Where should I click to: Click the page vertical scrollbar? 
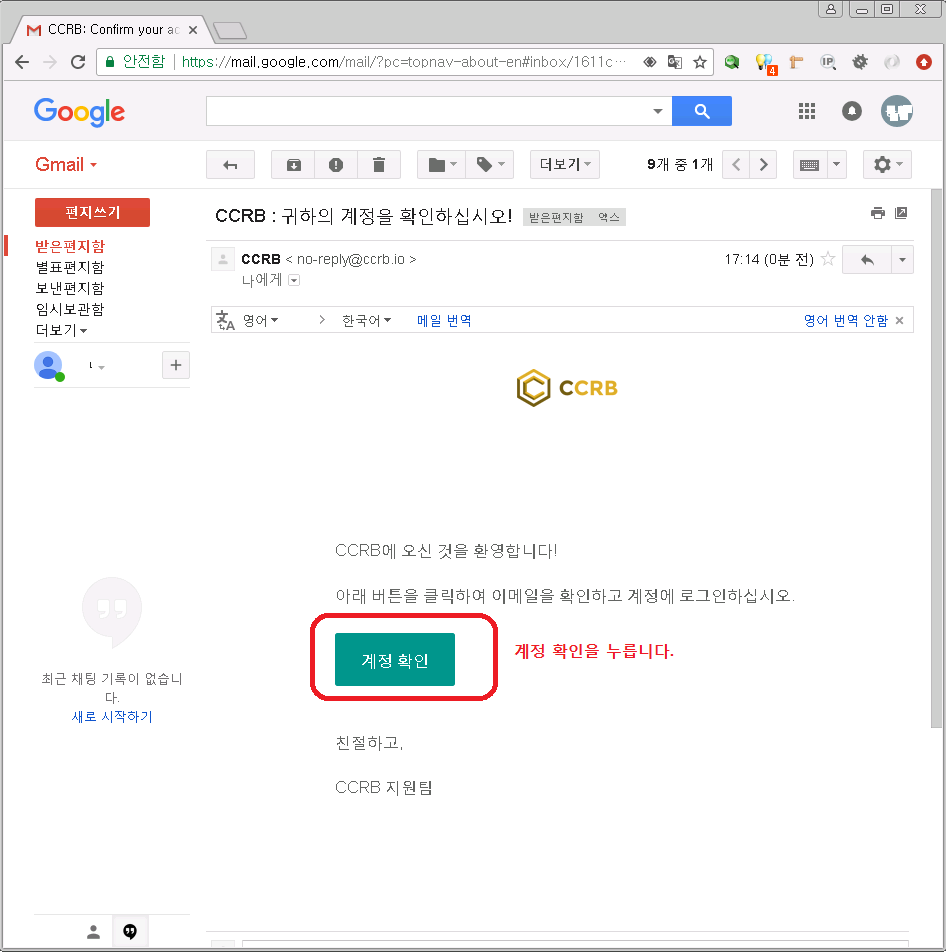(x=937, y=458)
